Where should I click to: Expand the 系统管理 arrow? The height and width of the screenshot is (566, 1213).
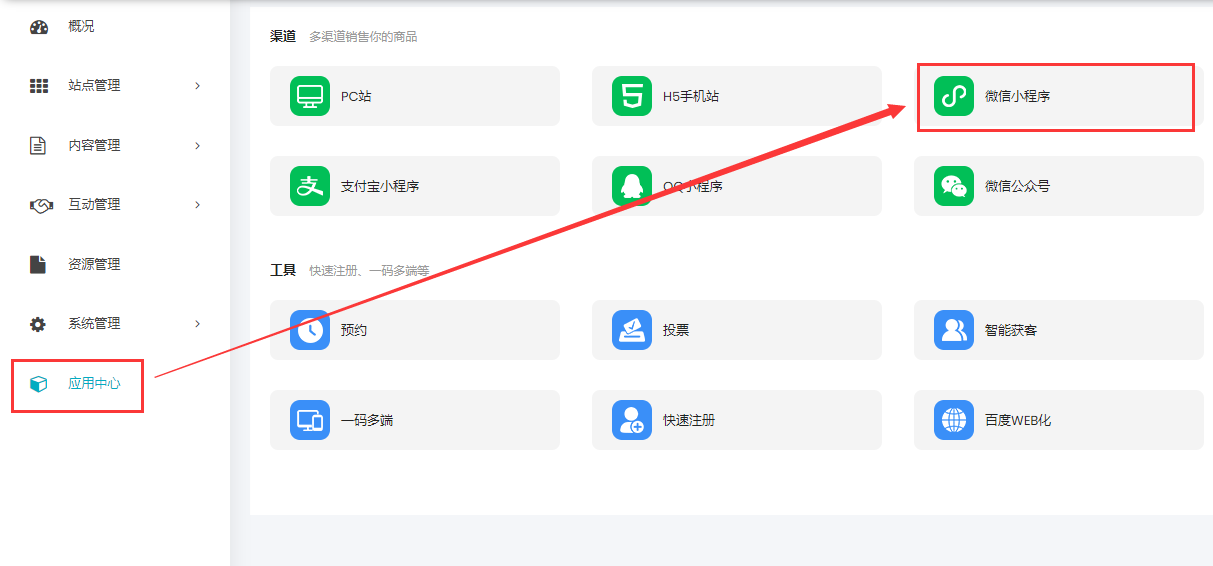(198, 324)
